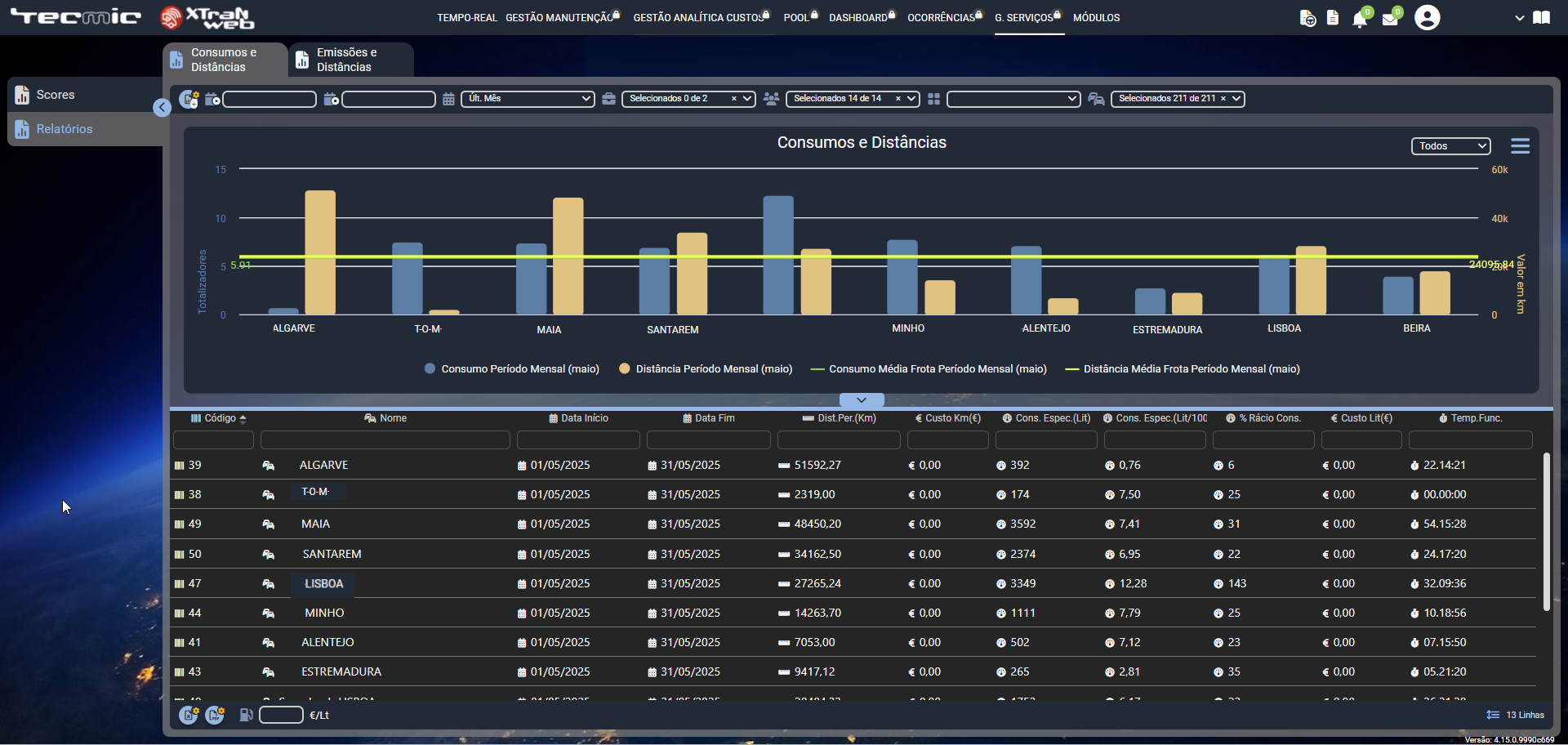Click the Tecmic logo
This screenshot has height=745, width=1568.
(76, 16)
